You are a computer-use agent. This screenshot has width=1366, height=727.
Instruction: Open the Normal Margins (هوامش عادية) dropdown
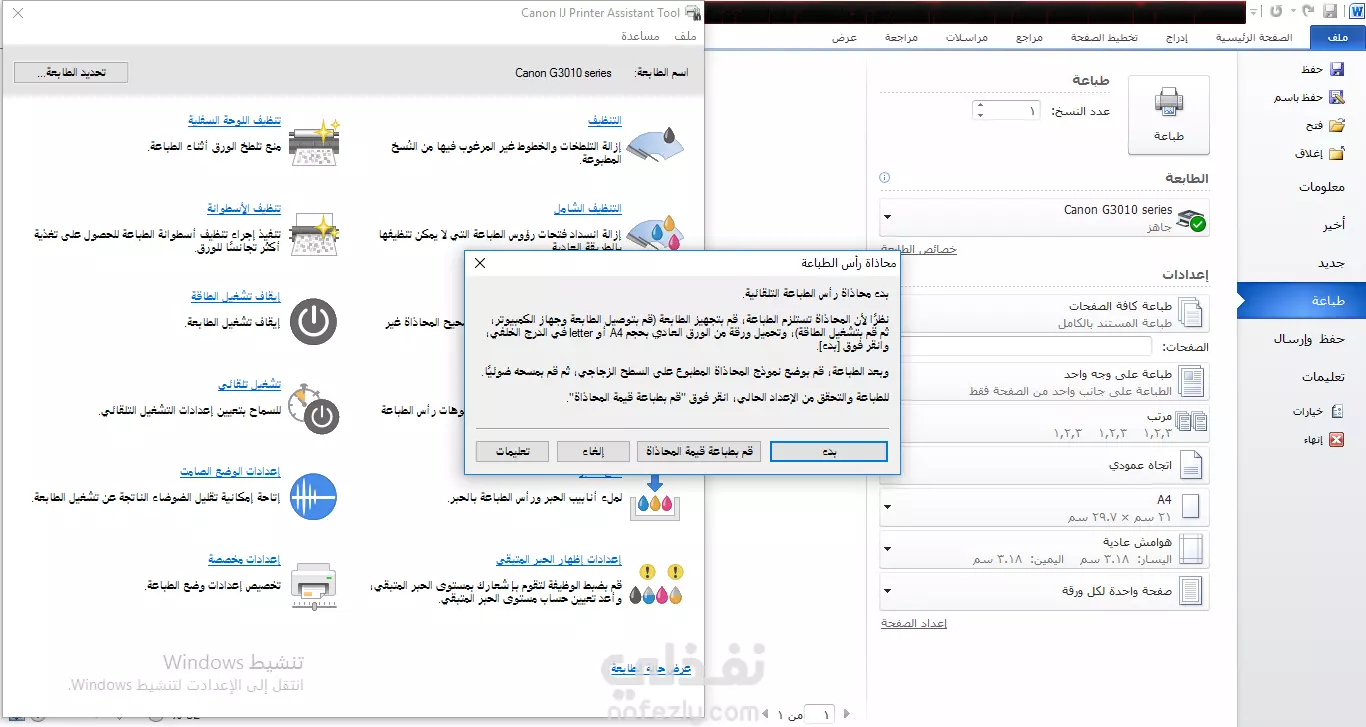(1045, 549)
